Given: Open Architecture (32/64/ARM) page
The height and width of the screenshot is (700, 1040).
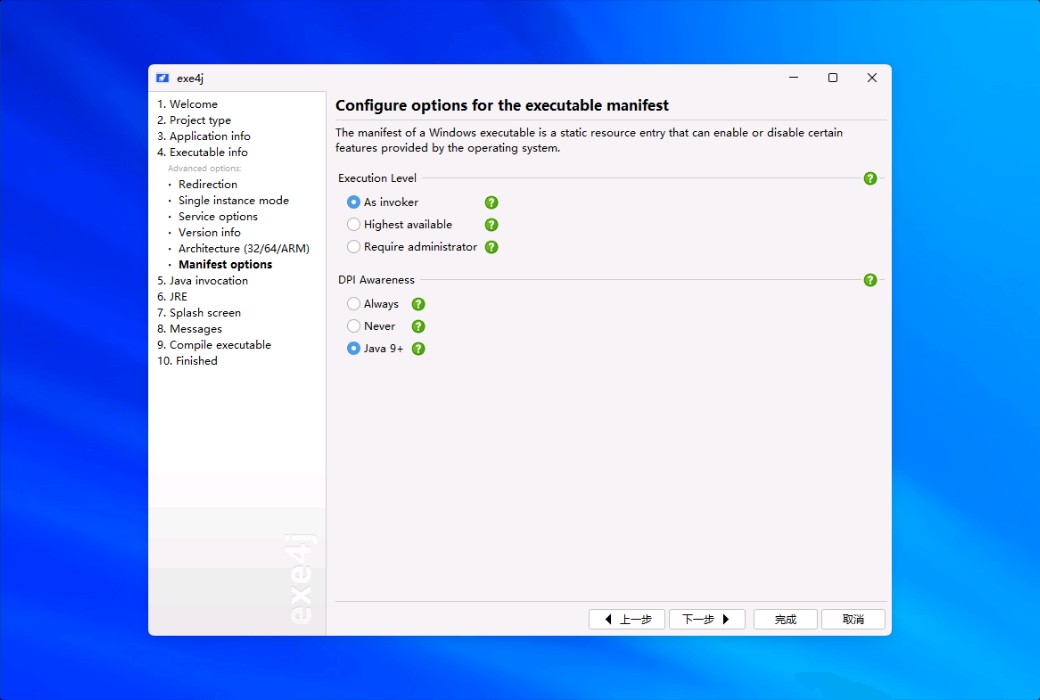Looking at the screenshot, I should [x=244, y=248].
